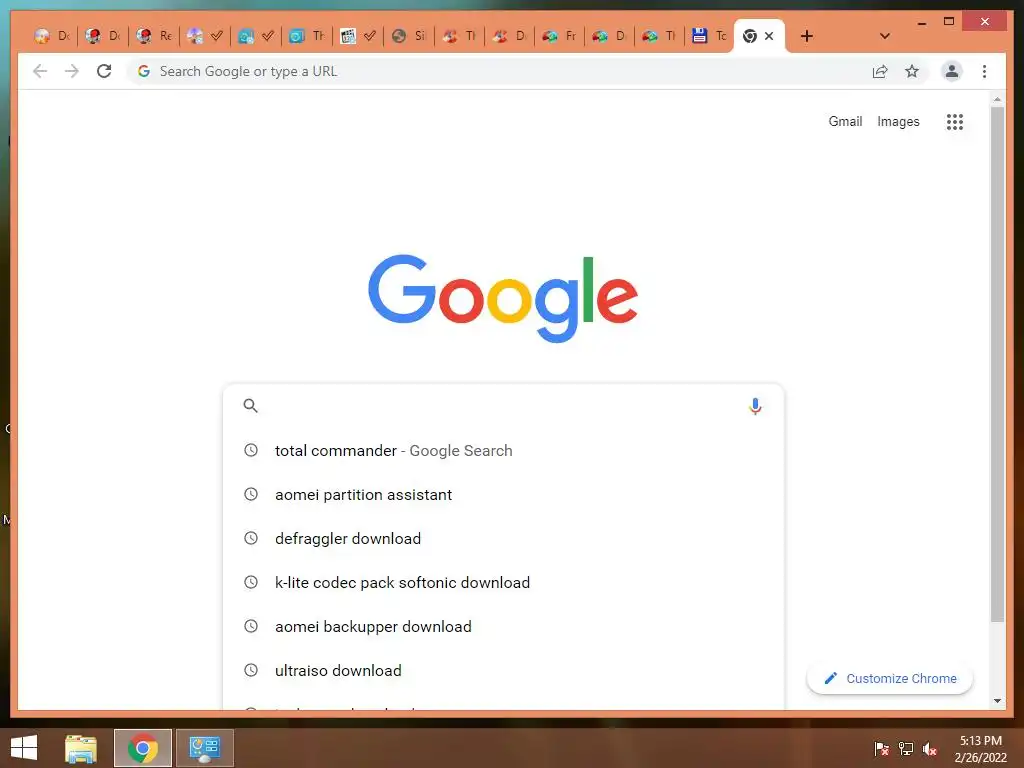1024x768 pixels.
Task: Bookmark this tab with the star icon
Action: pyautogui.click(x=912, y=71)
